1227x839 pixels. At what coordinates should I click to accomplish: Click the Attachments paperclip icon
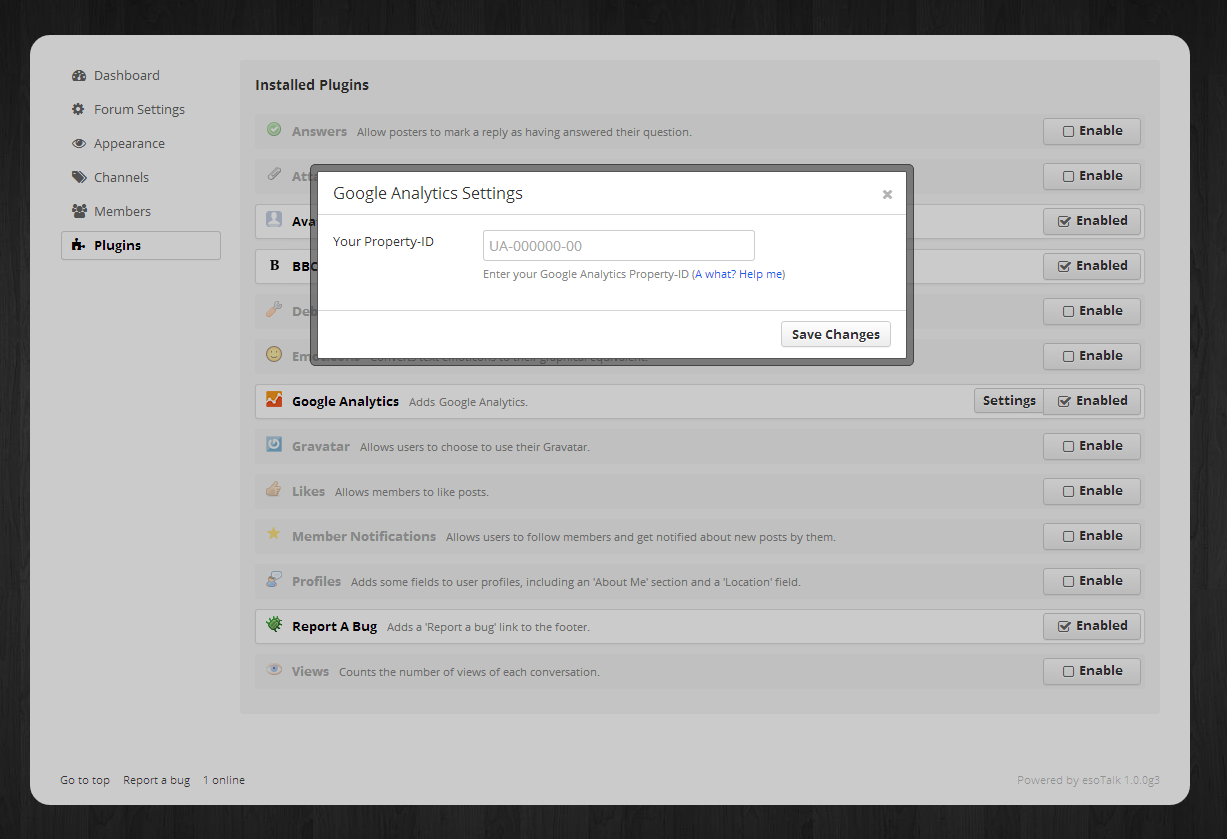(x=274, y=174)
